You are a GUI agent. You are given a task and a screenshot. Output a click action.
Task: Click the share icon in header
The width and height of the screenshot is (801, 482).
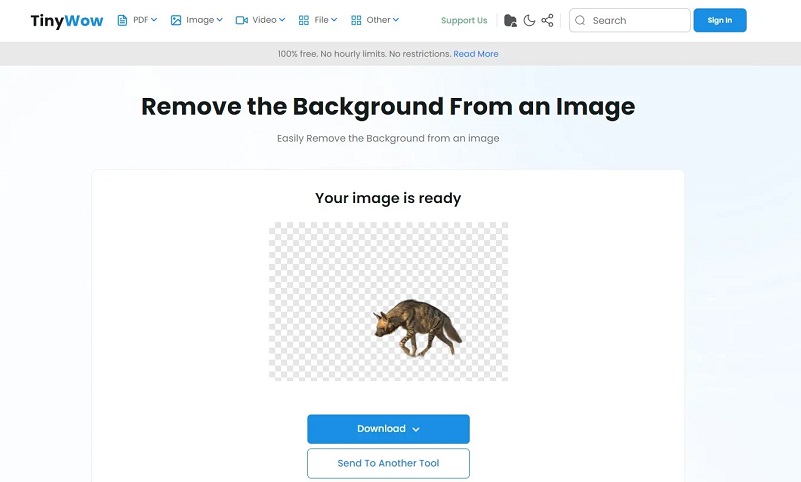(x=547, y=20)
